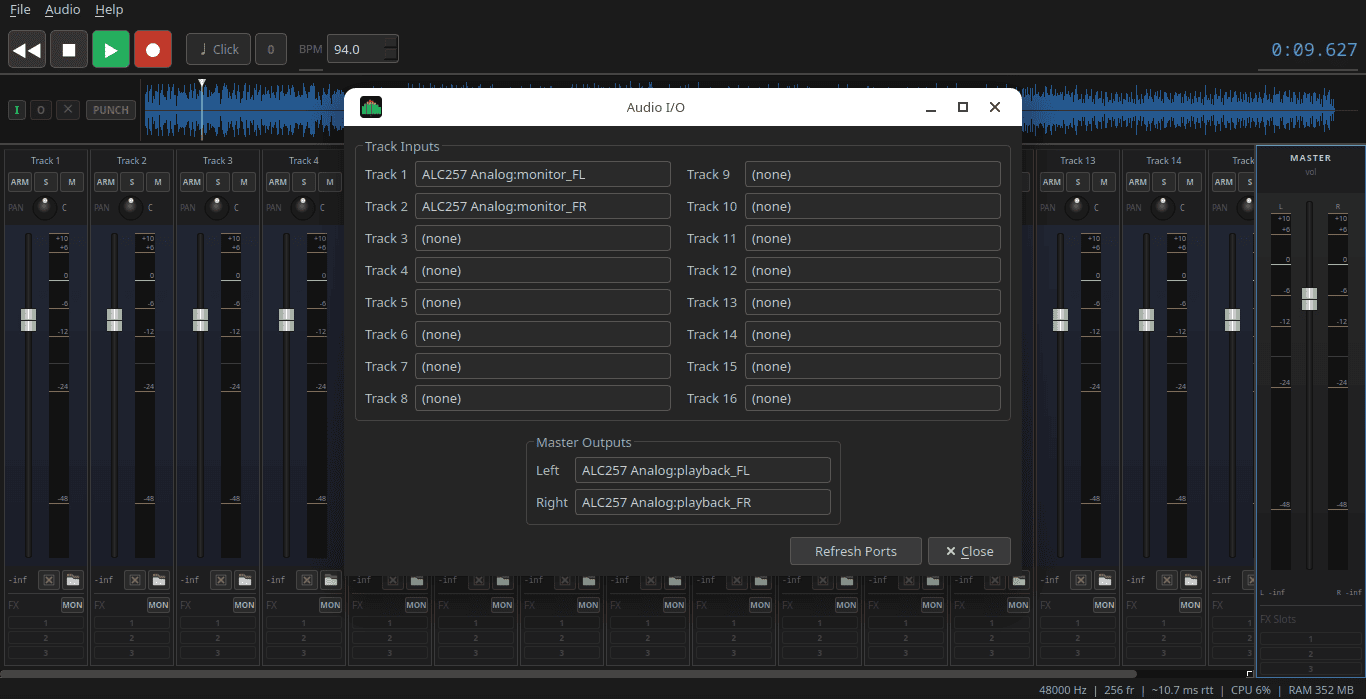The image size is (1366, 699).
Task: Mute Track 1
Action: click(x=72, y=182)
